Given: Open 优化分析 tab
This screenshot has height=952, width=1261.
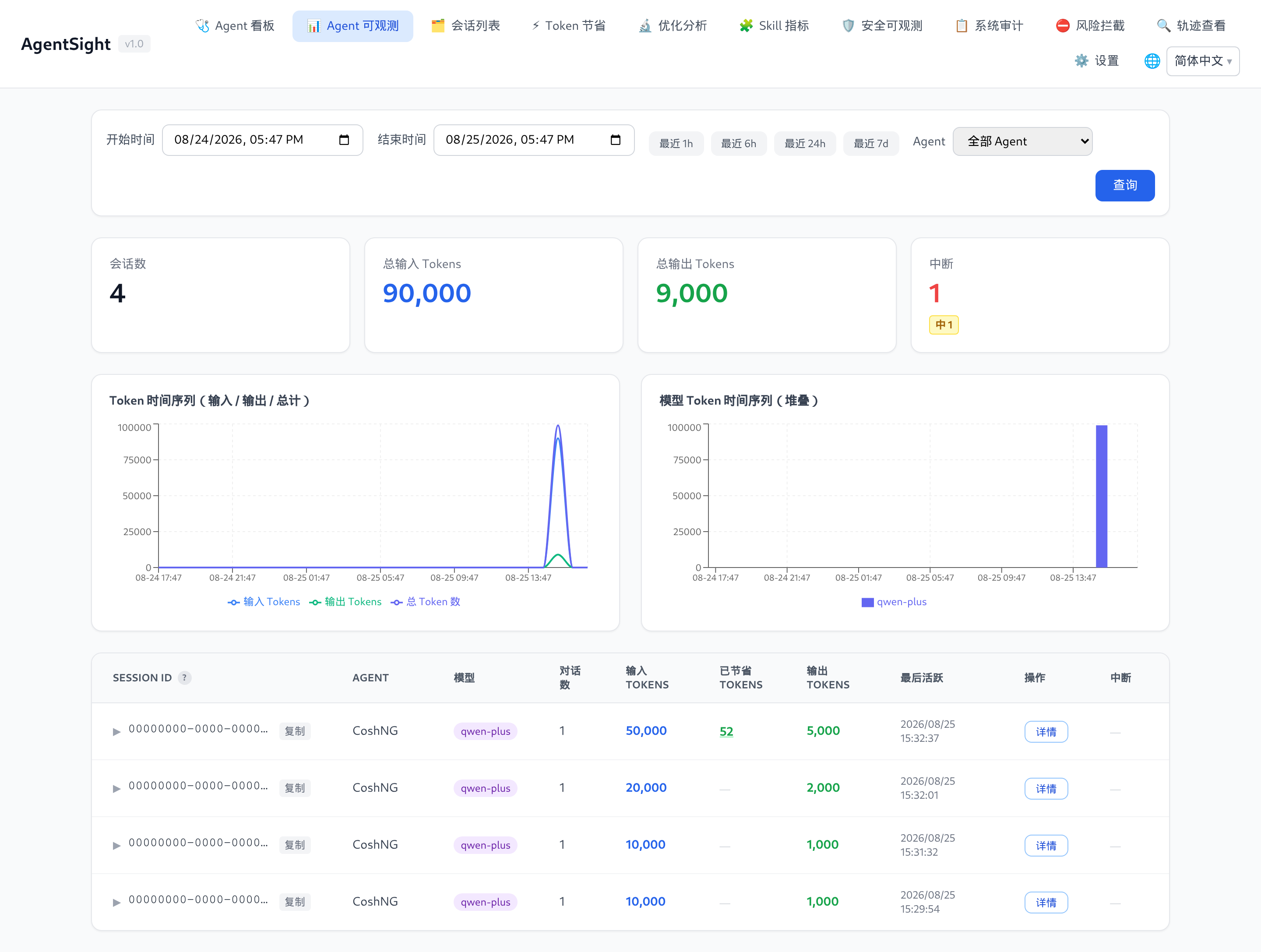Looking at the screenshot, I should 672,26.
